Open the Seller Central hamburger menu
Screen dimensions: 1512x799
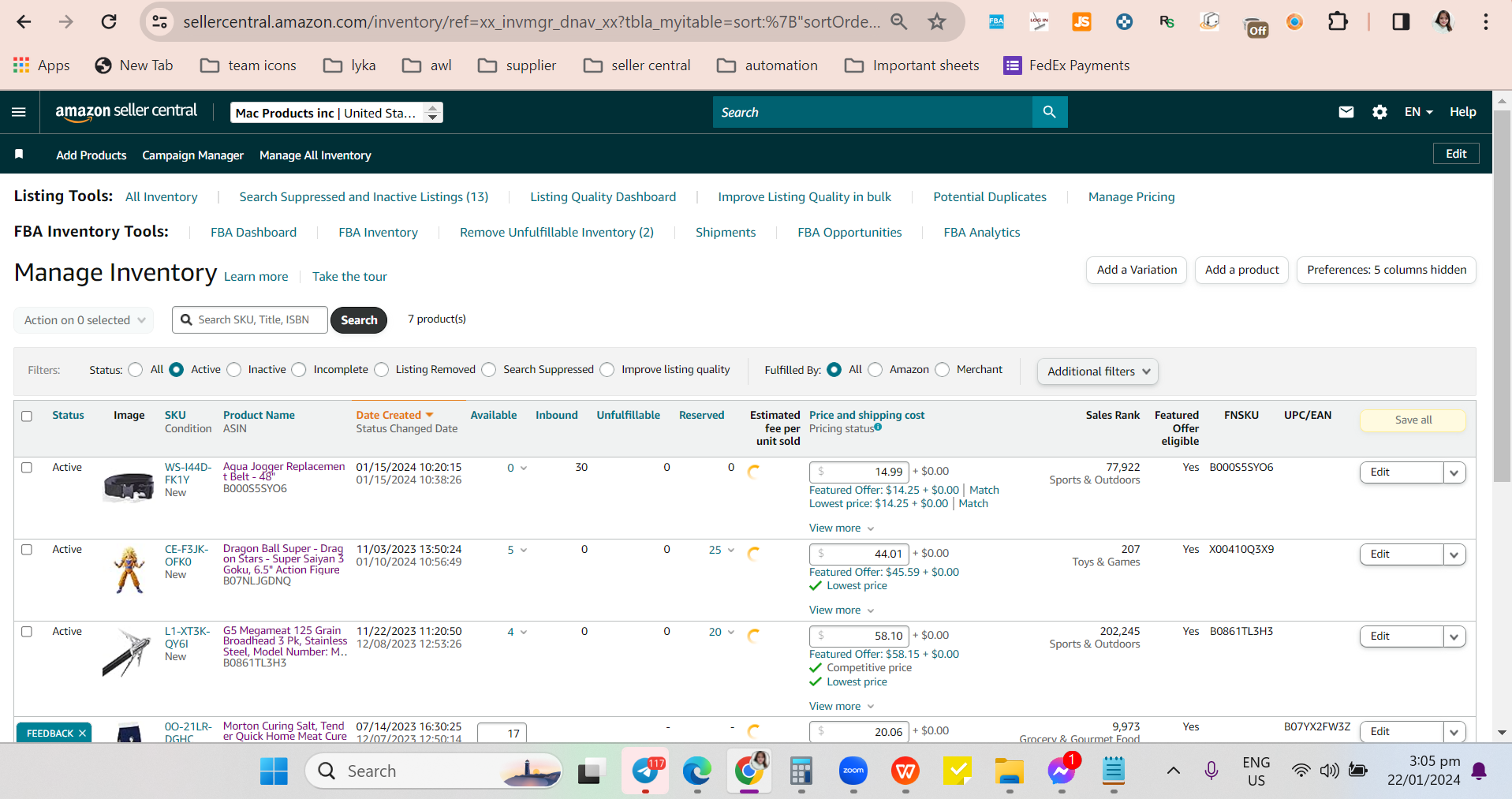(19, 112)
